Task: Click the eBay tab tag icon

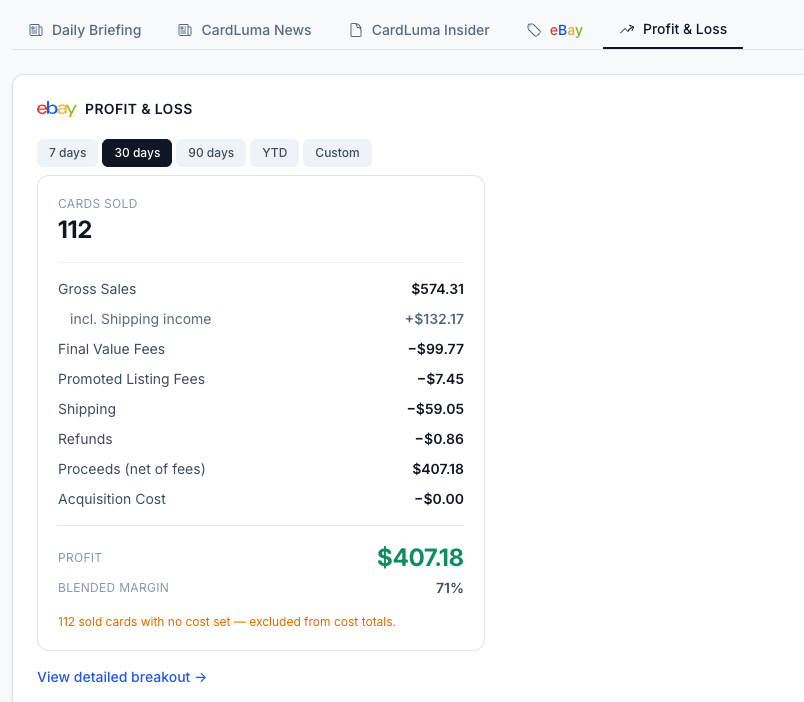Action: 534,30
